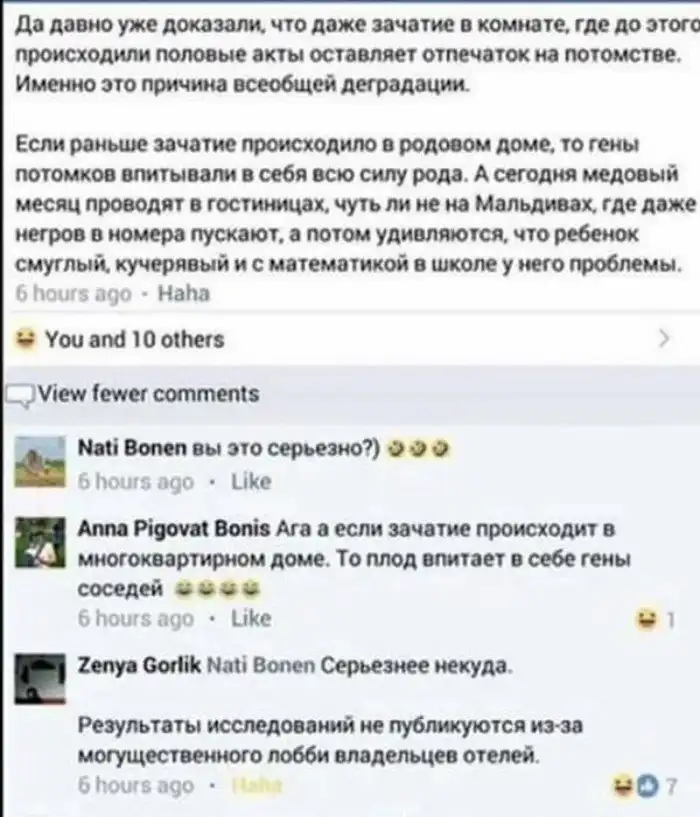The image size is (700, 817).
Task: Like Nati Bonen's comment
Action: pos(251,481)
